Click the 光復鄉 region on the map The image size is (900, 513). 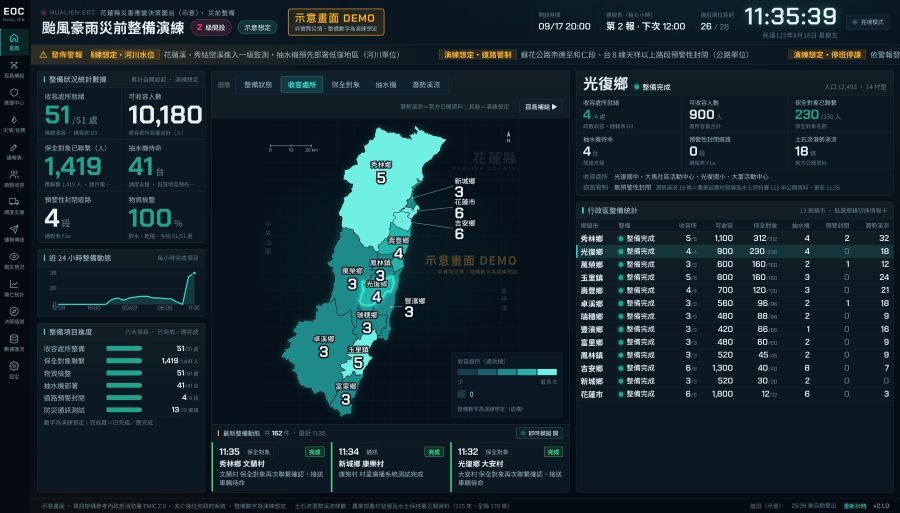tap(376, 292)
